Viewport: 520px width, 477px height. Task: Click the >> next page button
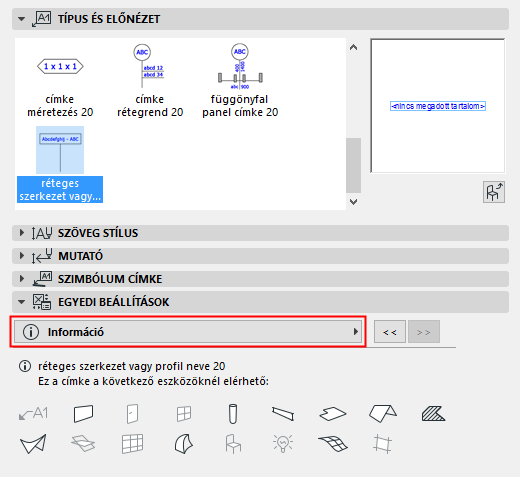[x=424, y=332]
